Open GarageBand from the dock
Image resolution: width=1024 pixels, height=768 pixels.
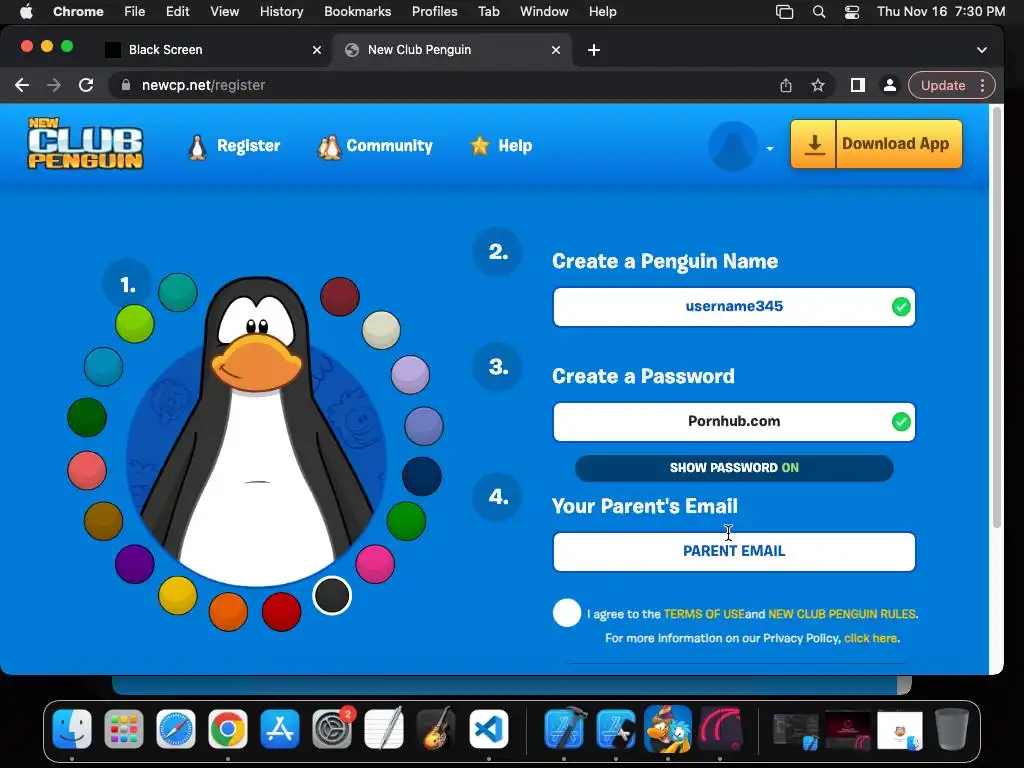(436, 729)
